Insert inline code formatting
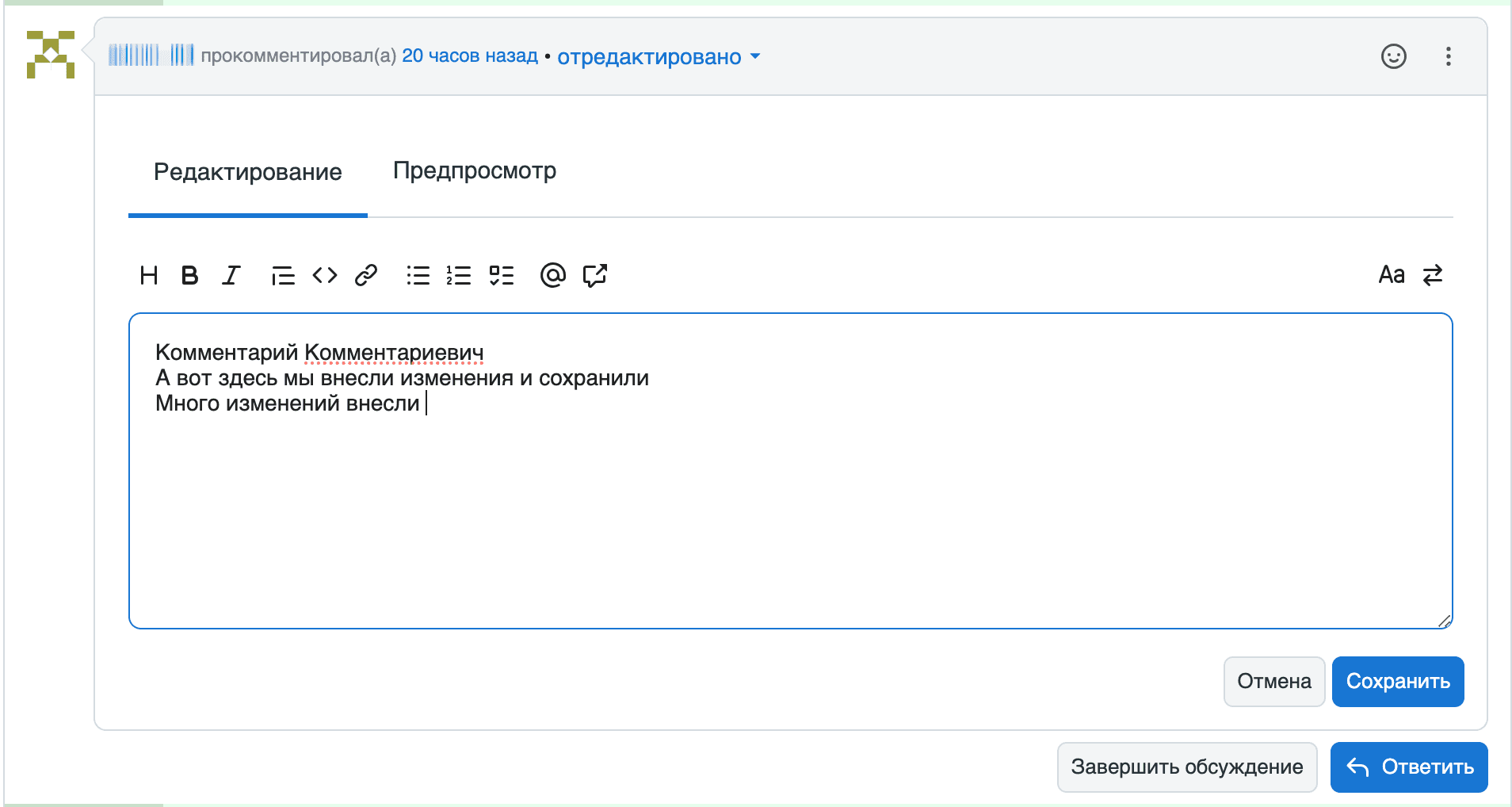Image resolution: width=1512 pixels, height=807 pixels. [x=325, y=276]
